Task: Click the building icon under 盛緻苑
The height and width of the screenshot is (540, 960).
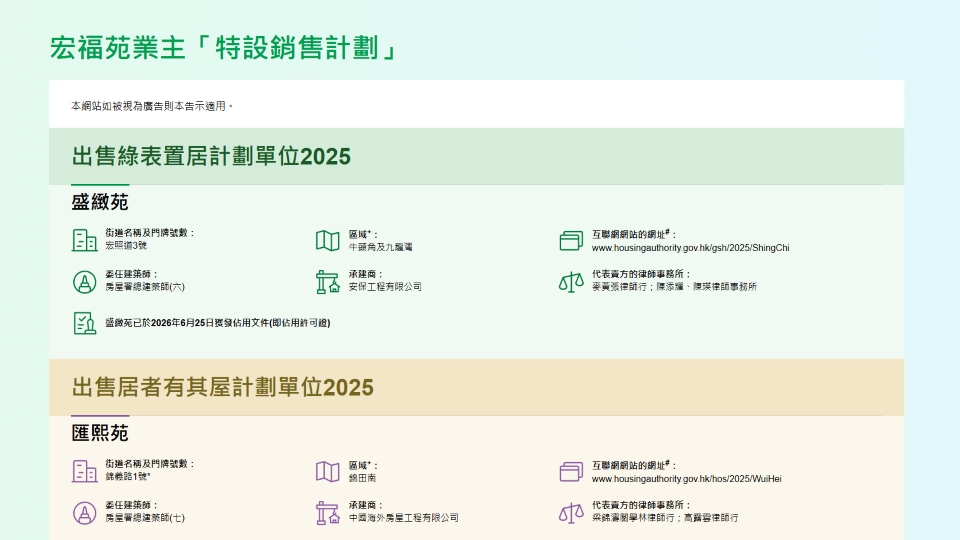Action: tap(84, 240)
